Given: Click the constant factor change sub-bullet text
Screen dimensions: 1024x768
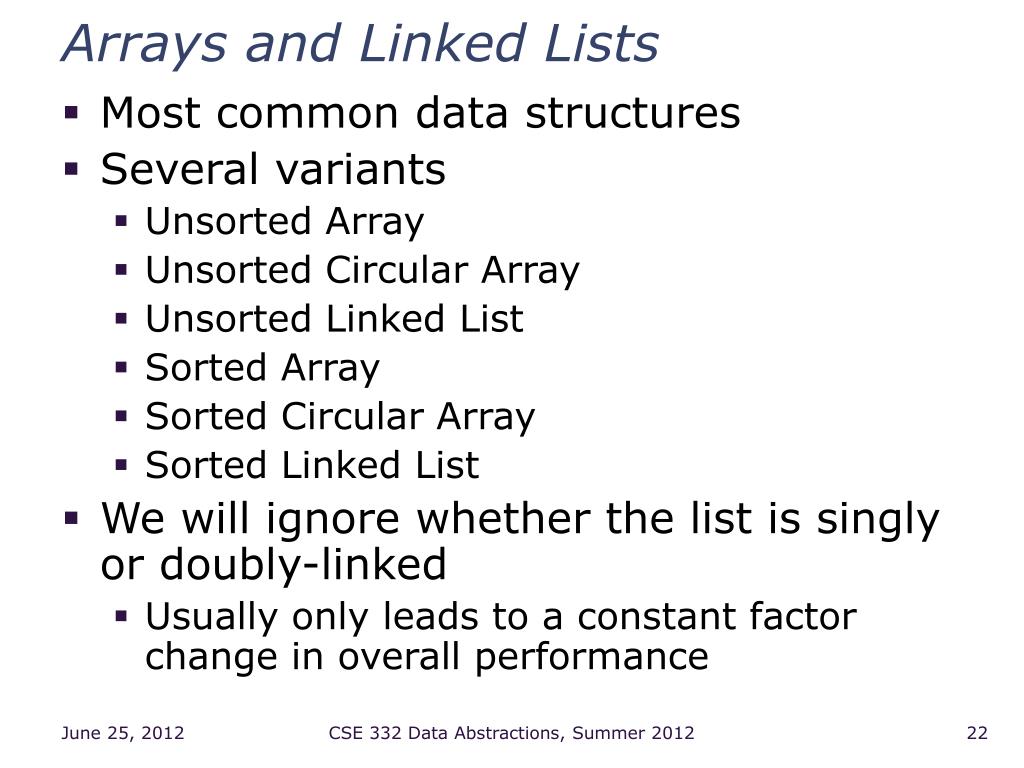Looking at the screenshot, I should point(501,637).
